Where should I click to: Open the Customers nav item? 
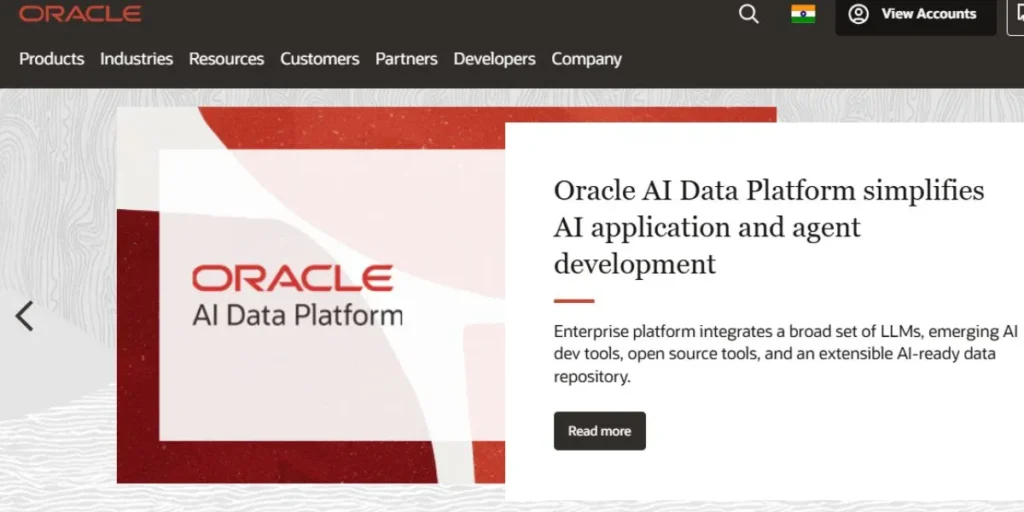point(319,59)
